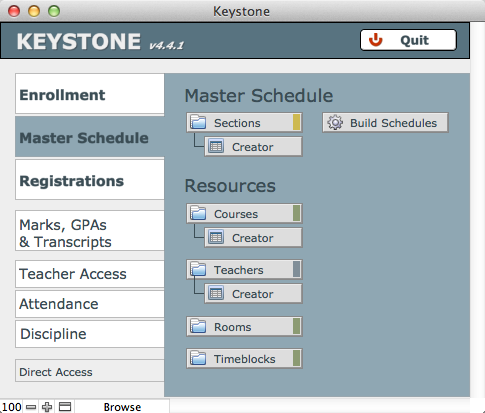Viewport: 485px width, 413px height.
Task: Open the Browse mode popup menu
Action: point(122,407)
